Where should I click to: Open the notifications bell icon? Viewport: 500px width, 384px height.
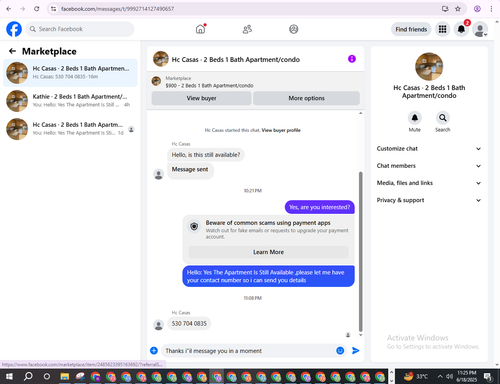click(x=461, y=29)
